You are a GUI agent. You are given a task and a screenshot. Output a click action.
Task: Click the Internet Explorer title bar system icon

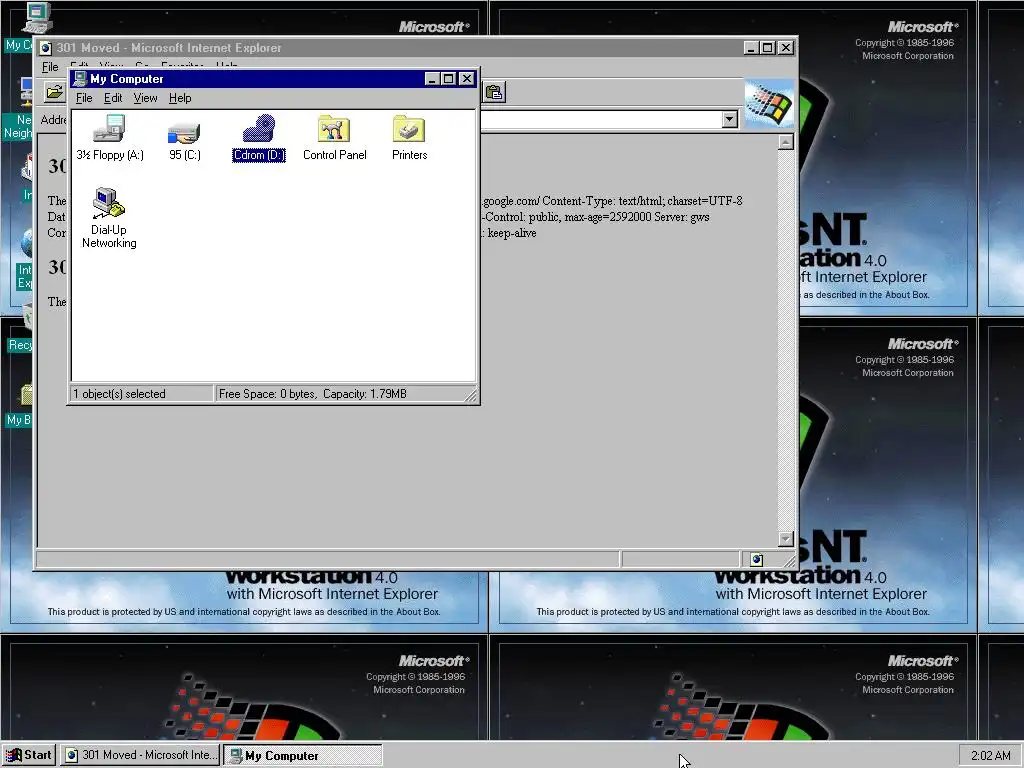point(46,48)
